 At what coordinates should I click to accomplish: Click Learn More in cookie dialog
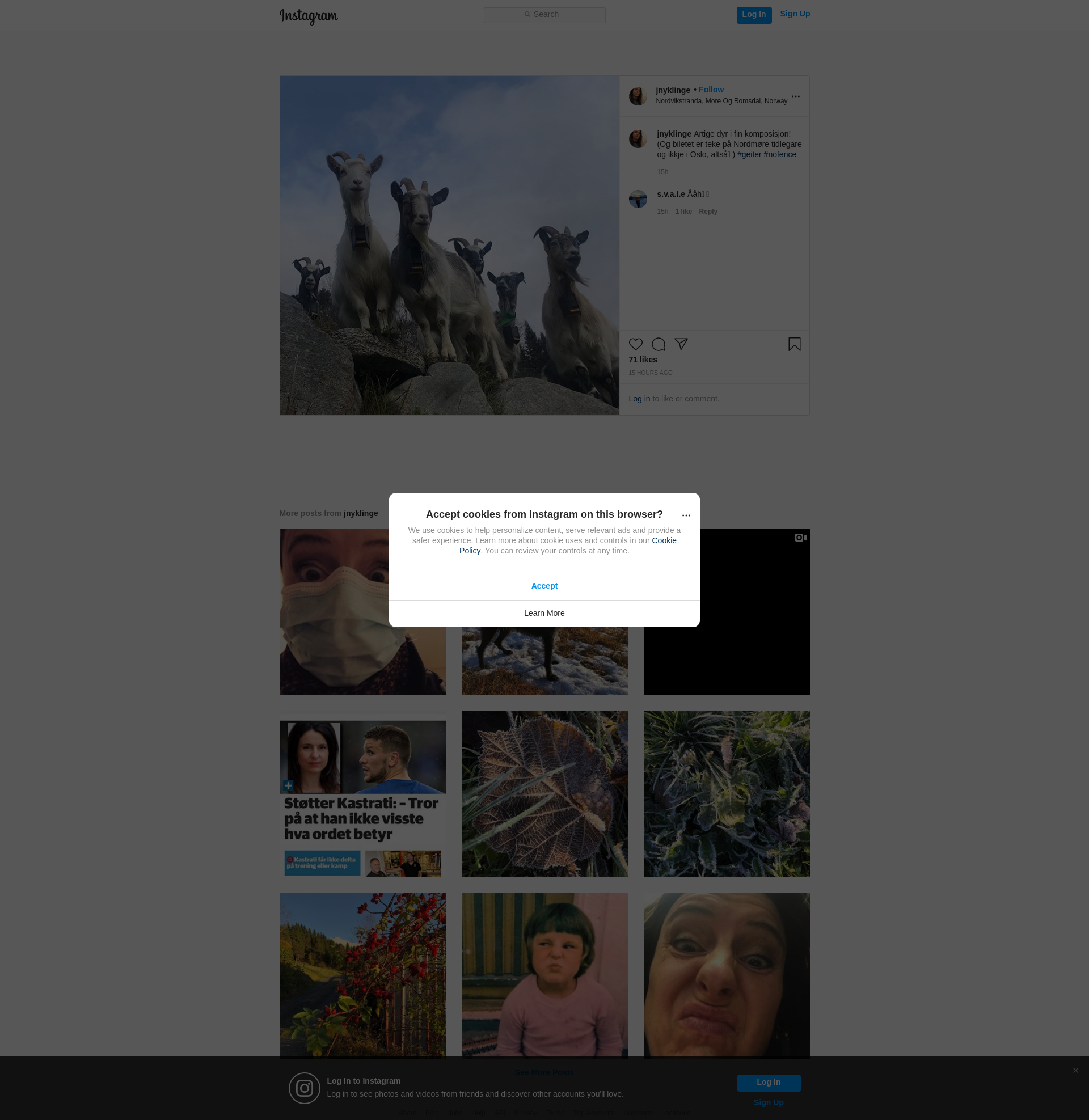click(544, 614)
